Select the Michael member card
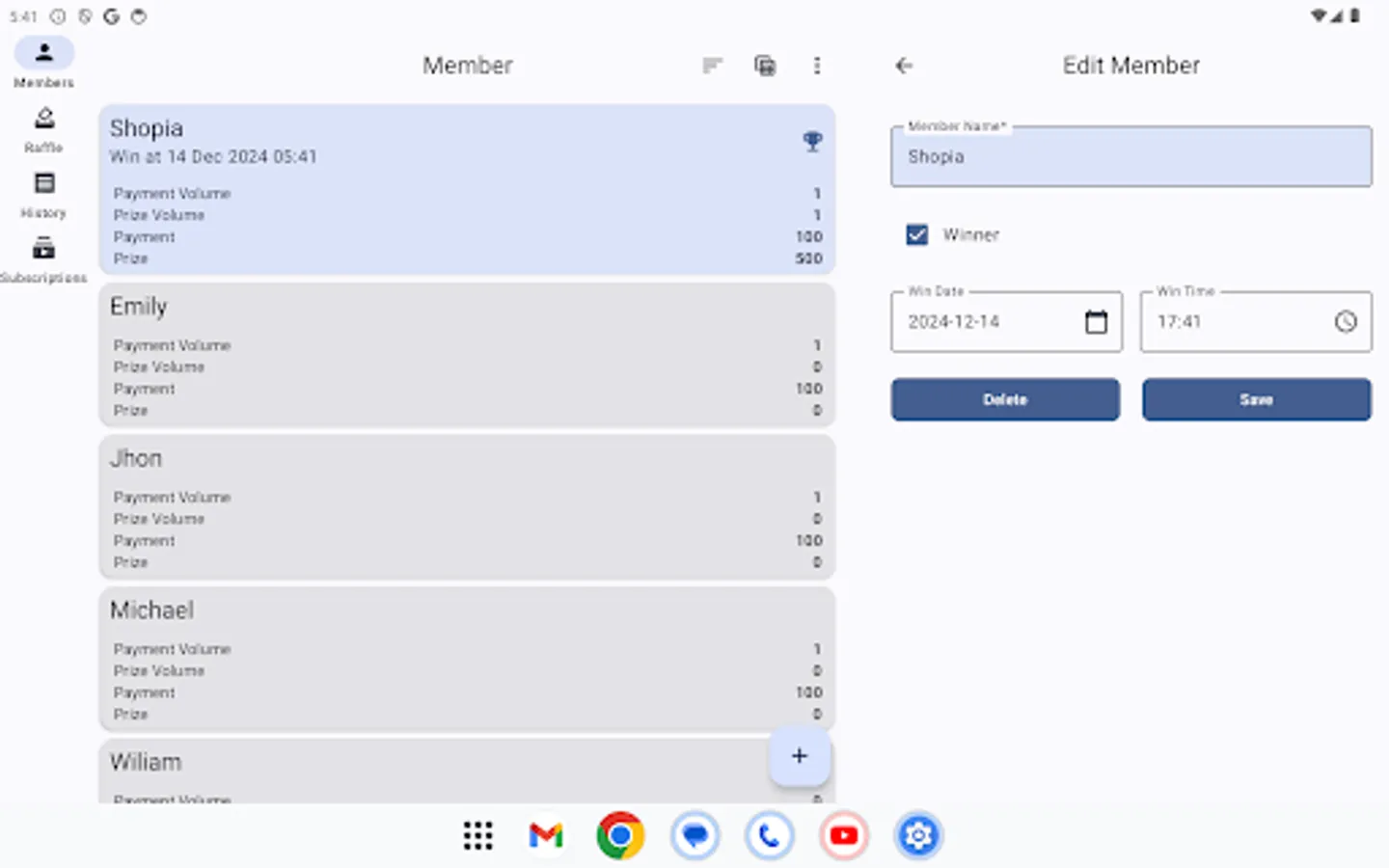Screen dimensions: 1389x868 467,659
